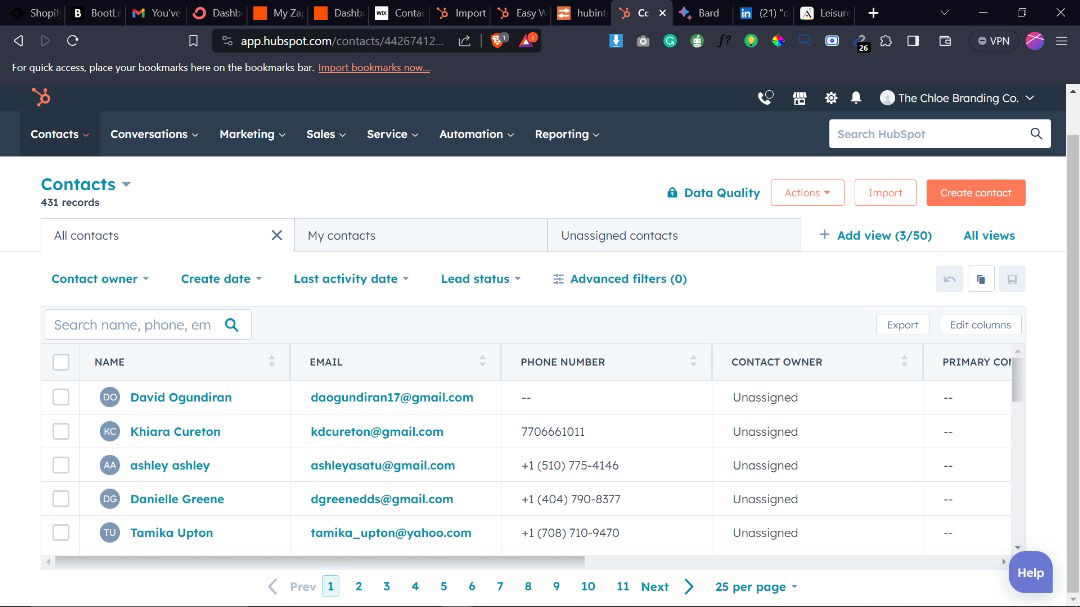Screen dimensions: 1080x607
Task: Open the HubSpot Marketplace icon
Action: coord(799,98)
